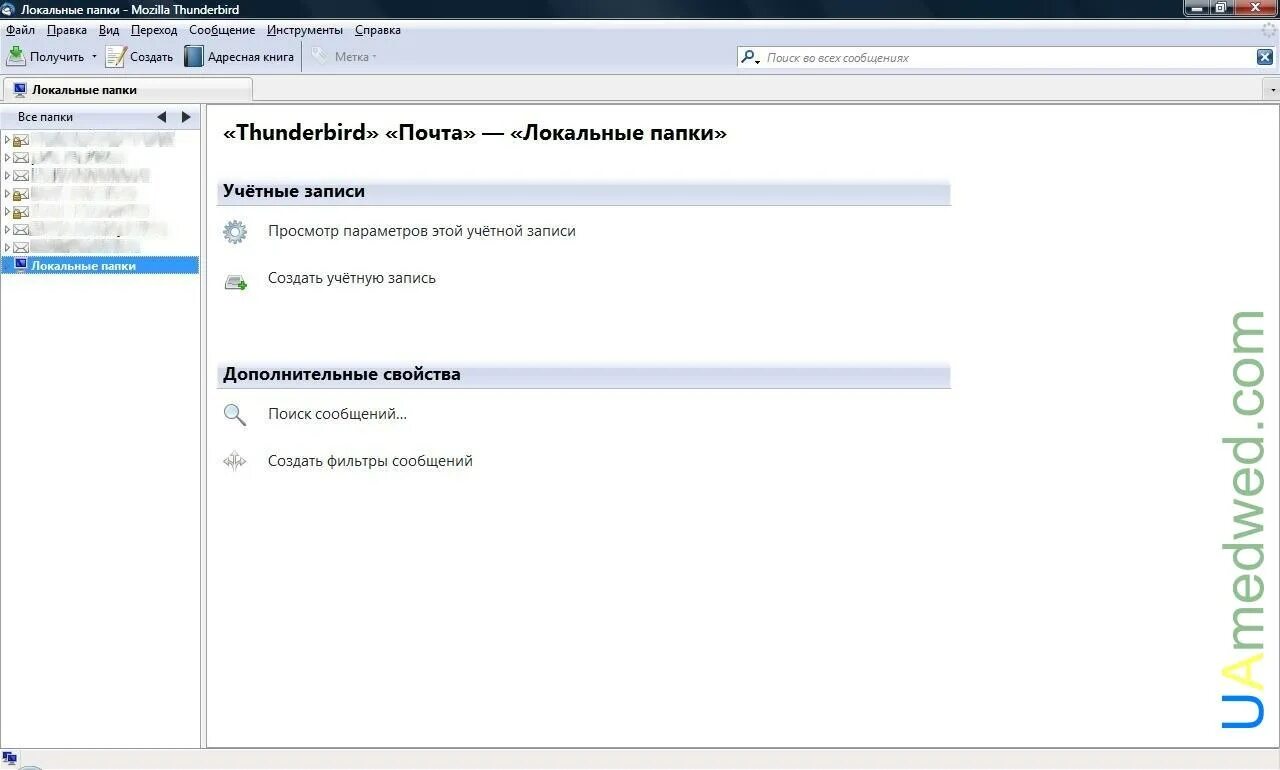Open the Файл menu
The image size is (1280, 770).
[x=20, y=30]
